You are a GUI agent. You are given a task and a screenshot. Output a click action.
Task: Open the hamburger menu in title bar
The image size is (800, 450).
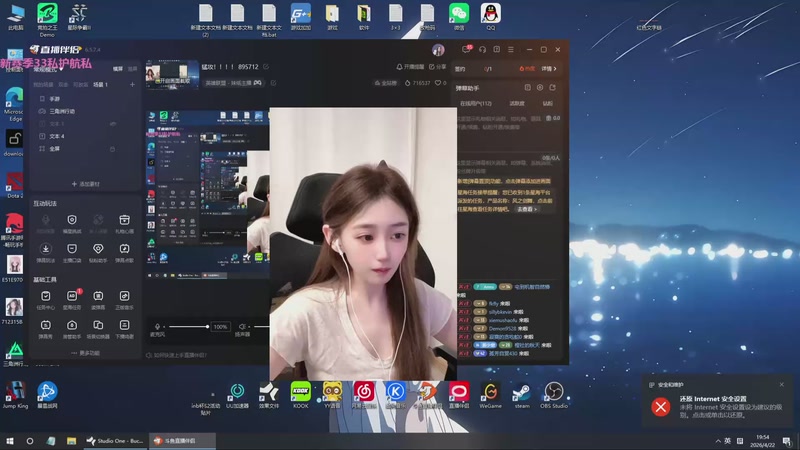point(511,49)
